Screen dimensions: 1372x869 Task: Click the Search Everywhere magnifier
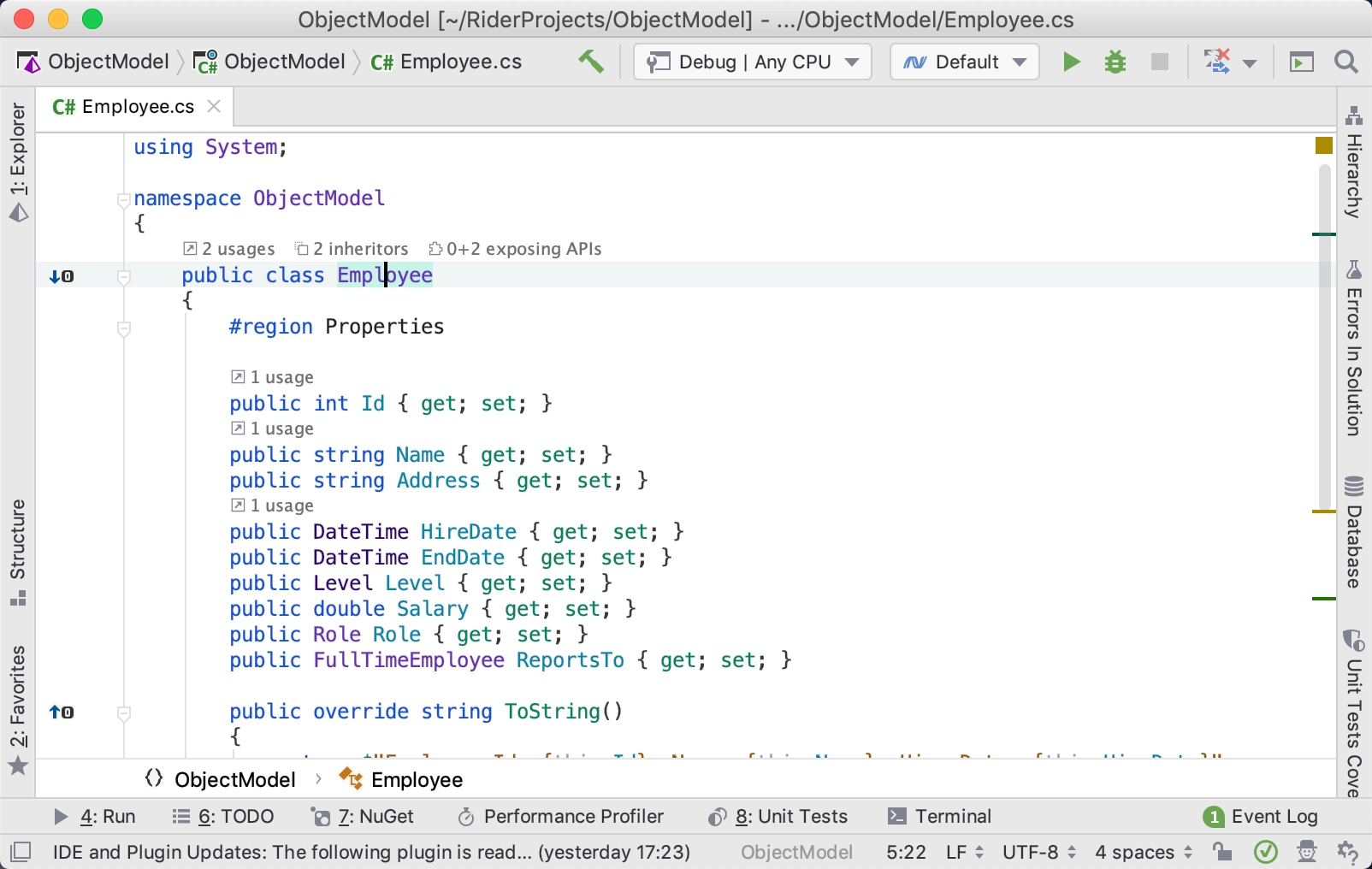(1346, 62)
